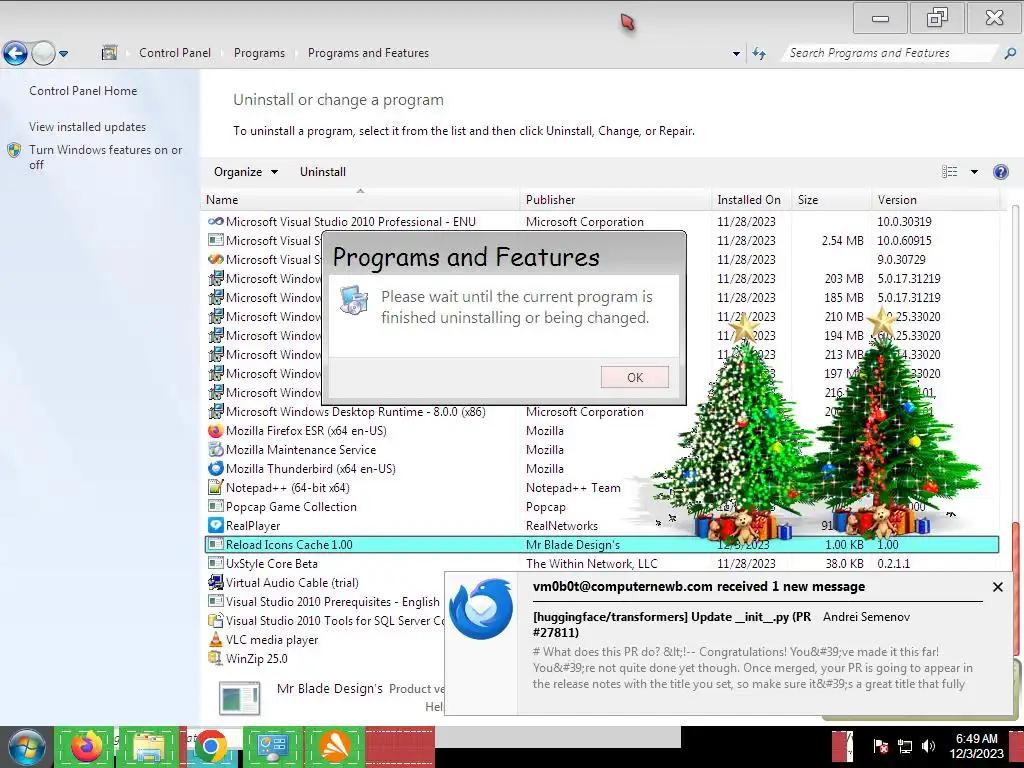Click the WinZip 25.0 row icon
1024x768 pixels.
(x=216, y=658)
